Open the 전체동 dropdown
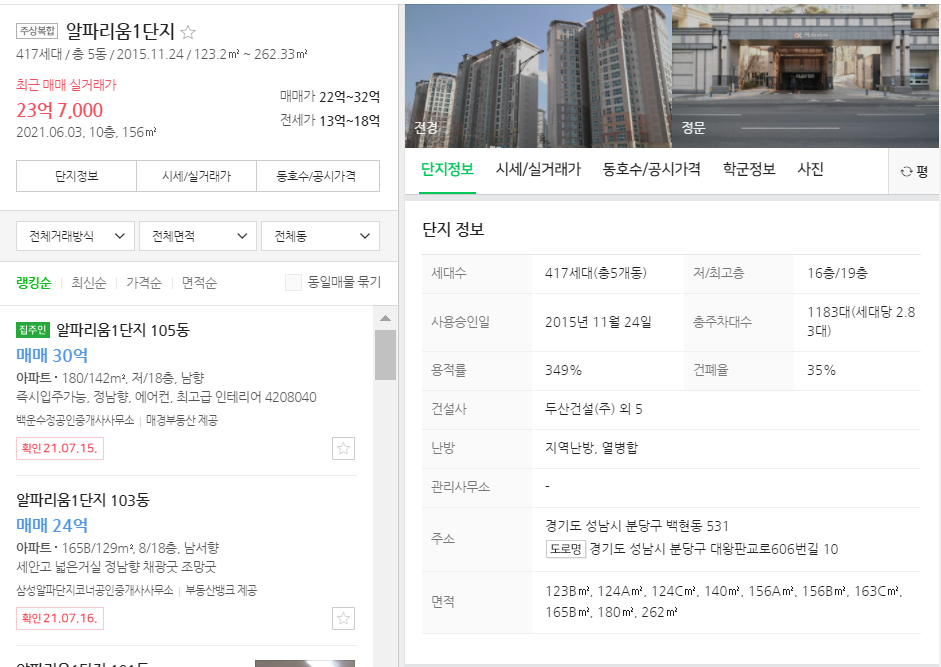The height and width of the screenshot is (667, 941). point(320,236)
